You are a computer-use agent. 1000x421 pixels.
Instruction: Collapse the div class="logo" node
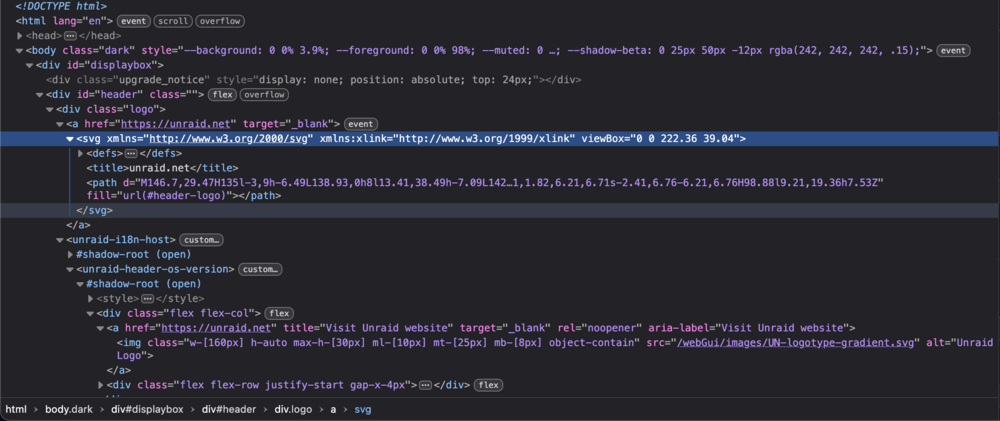tap(50, 109)
